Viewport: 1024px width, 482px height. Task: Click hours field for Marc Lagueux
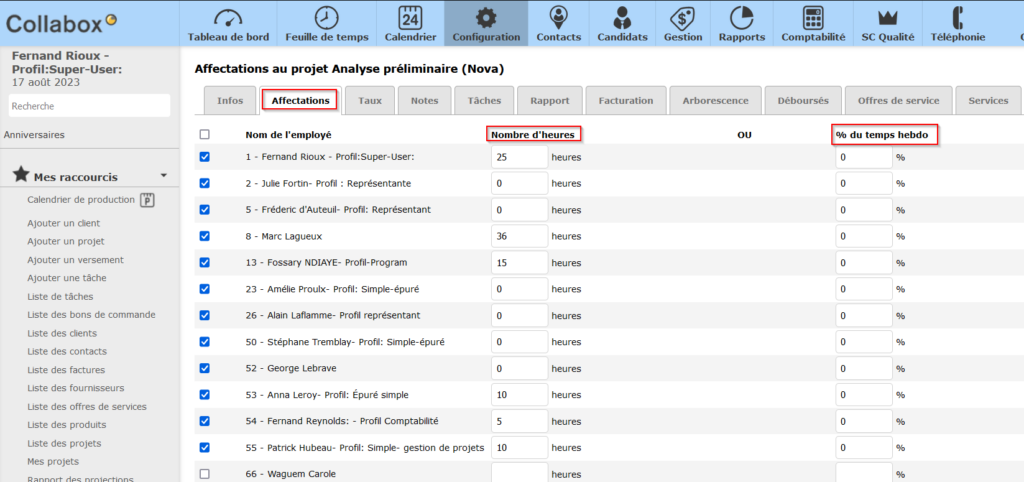519,236
